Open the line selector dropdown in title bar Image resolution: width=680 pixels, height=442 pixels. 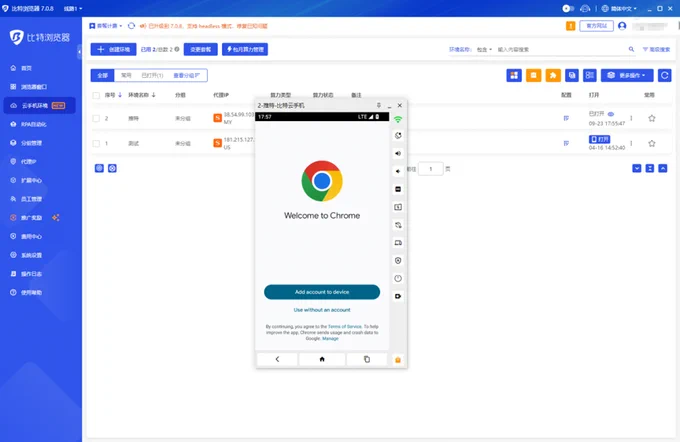[x=73, y=8]
